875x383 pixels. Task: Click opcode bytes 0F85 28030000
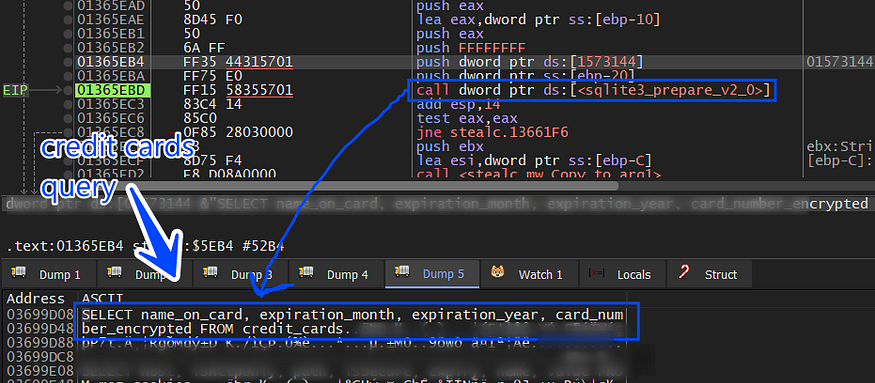[238, 132]
